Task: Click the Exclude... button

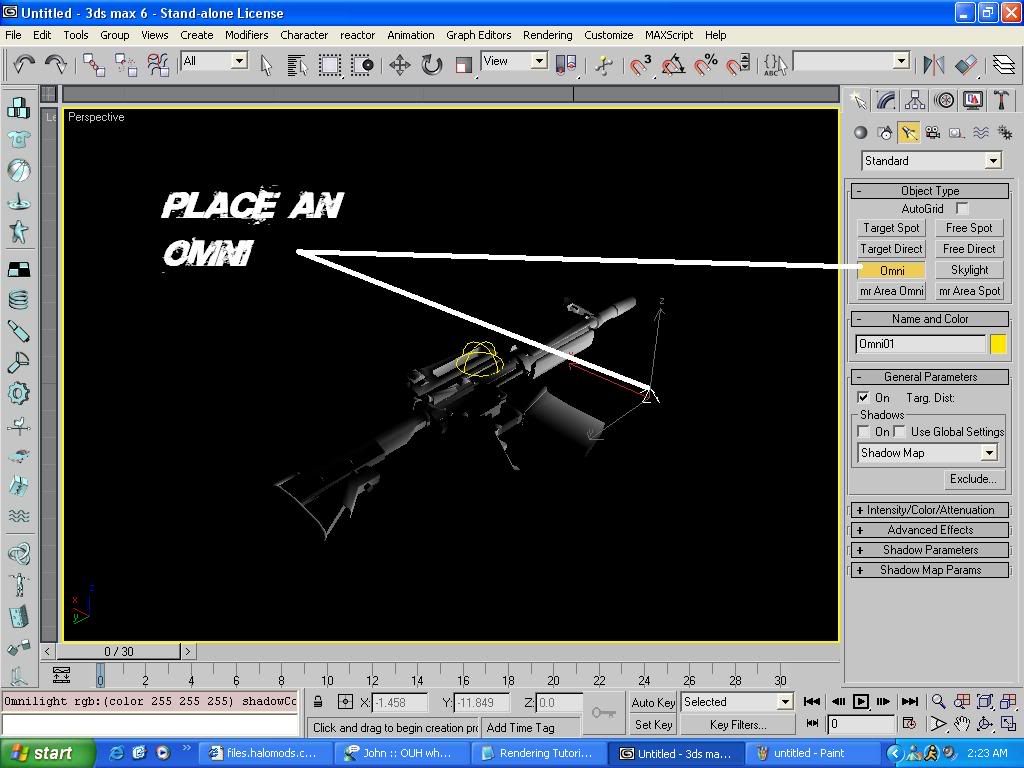Action: pyautogui.click(x=973, y=479)
